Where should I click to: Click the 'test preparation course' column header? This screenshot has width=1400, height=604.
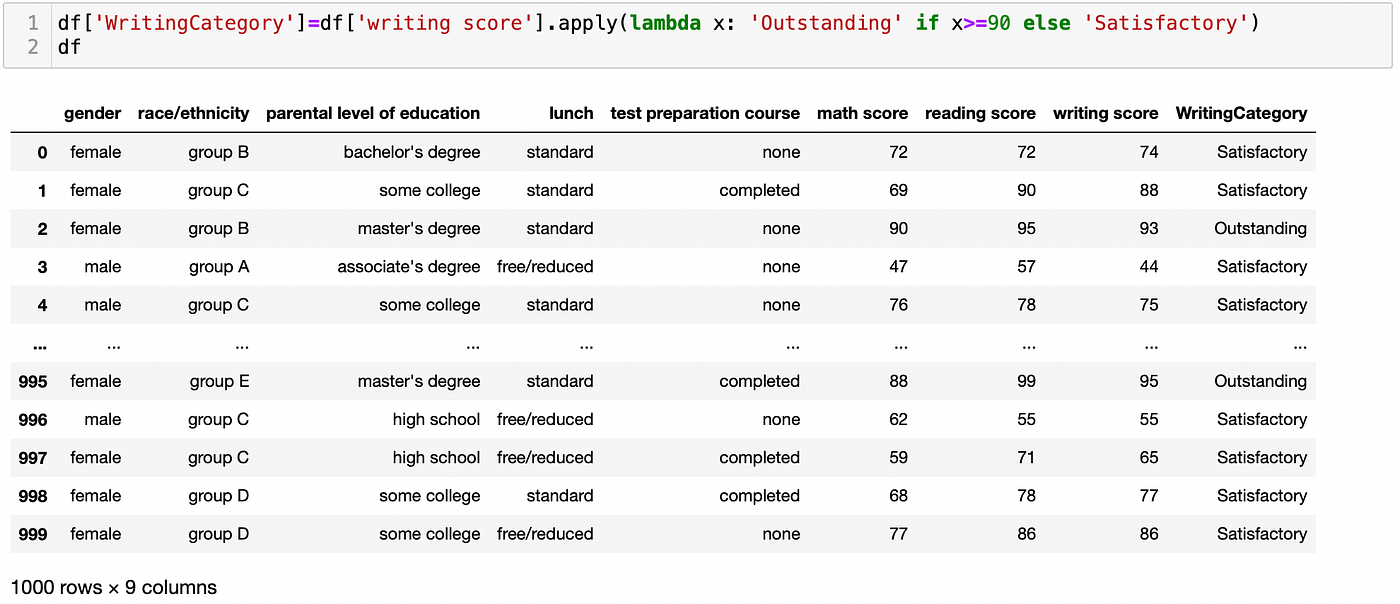[705, 113]
